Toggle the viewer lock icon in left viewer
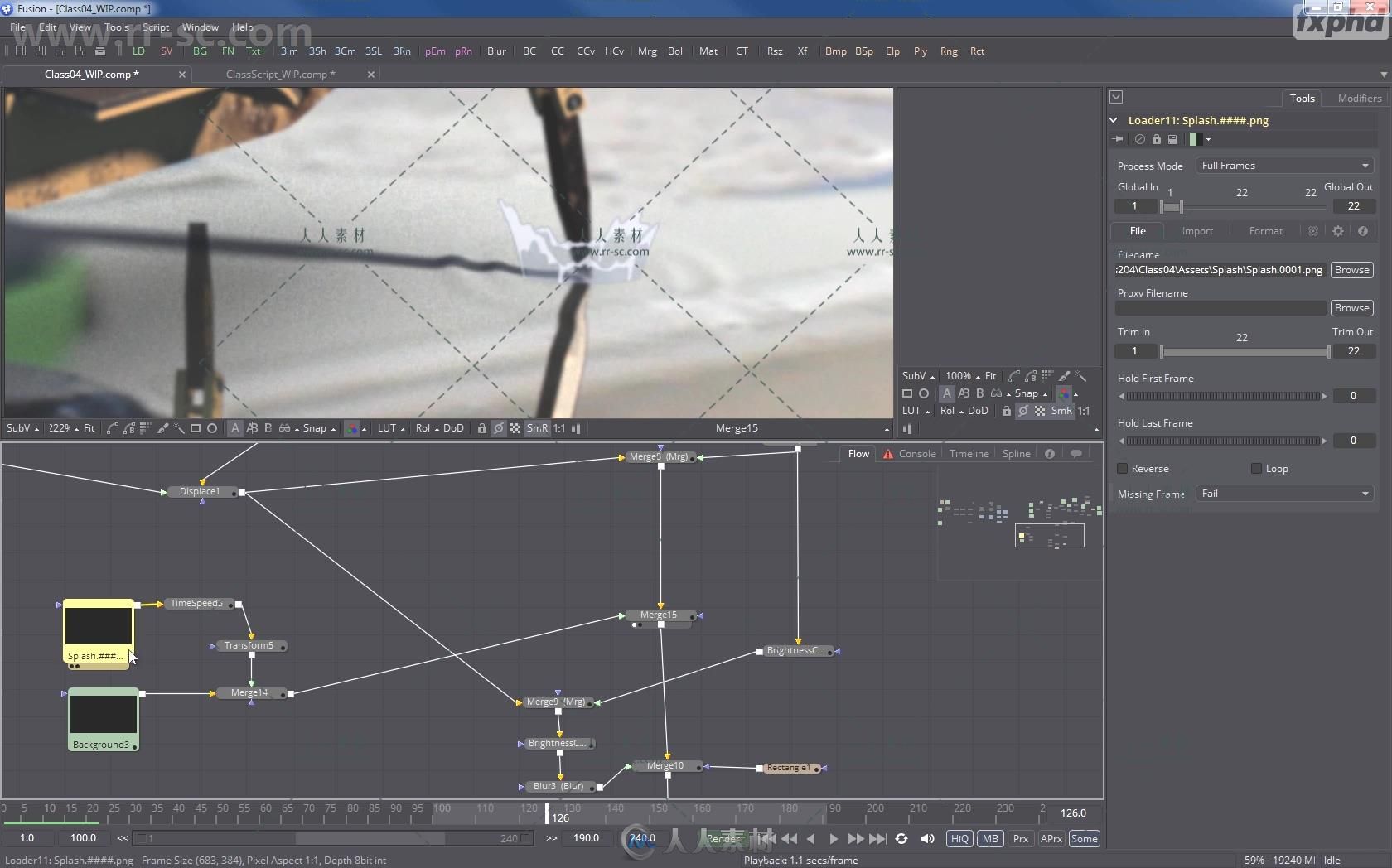 [x=481, y=428]
